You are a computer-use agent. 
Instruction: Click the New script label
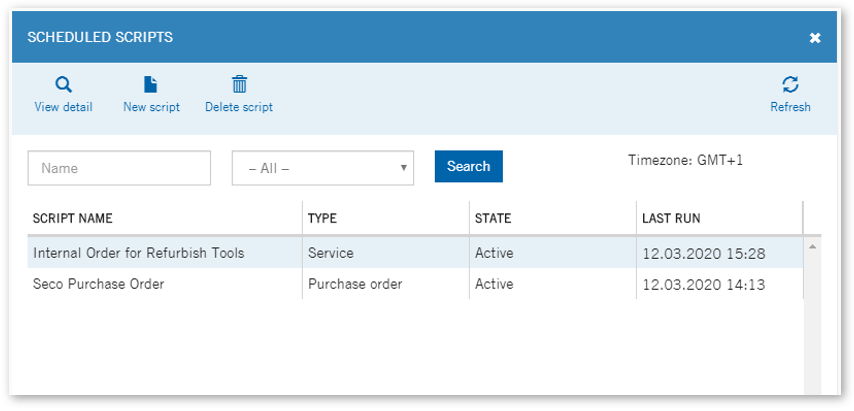tap(151, 107)
